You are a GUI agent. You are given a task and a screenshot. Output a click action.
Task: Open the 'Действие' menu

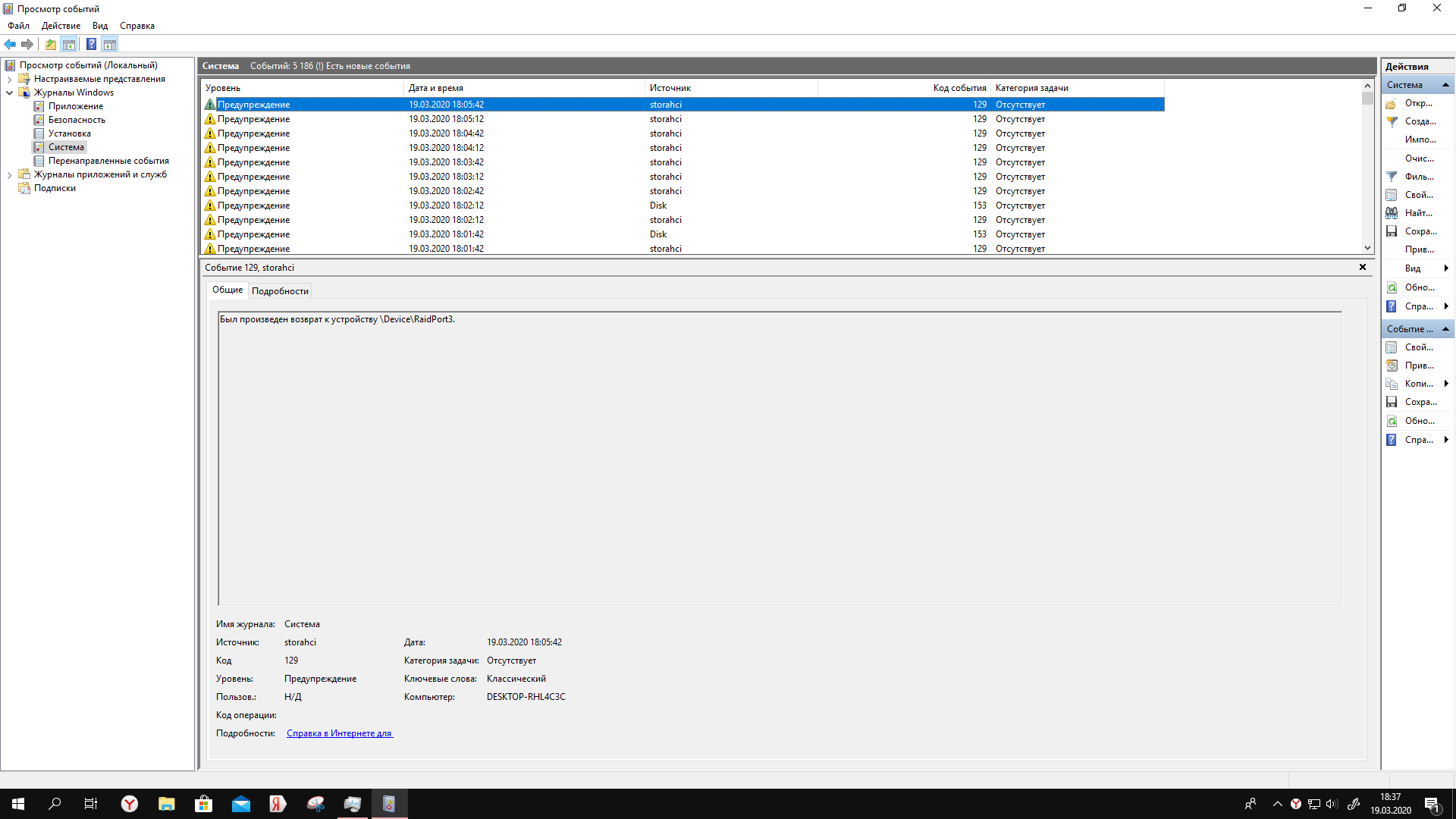[x=61, y=26]
